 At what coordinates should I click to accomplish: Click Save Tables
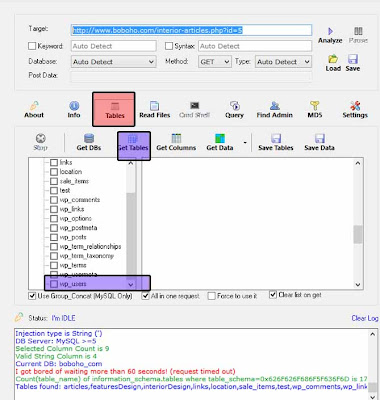[276, 142]
